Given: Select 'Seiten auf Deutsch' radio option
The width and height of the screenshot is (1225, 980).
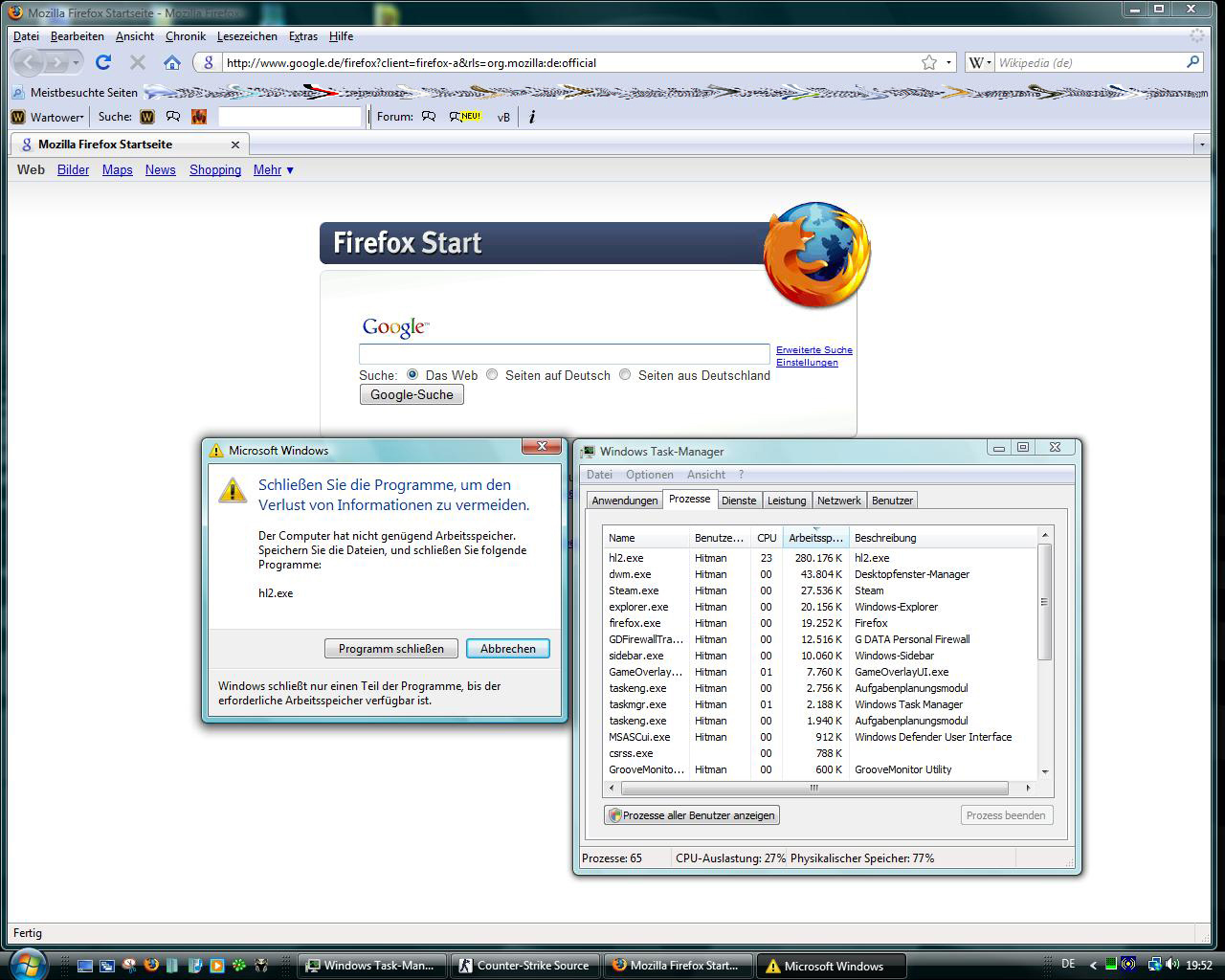Looking at the screenshot, I should (x=492, y=374).
